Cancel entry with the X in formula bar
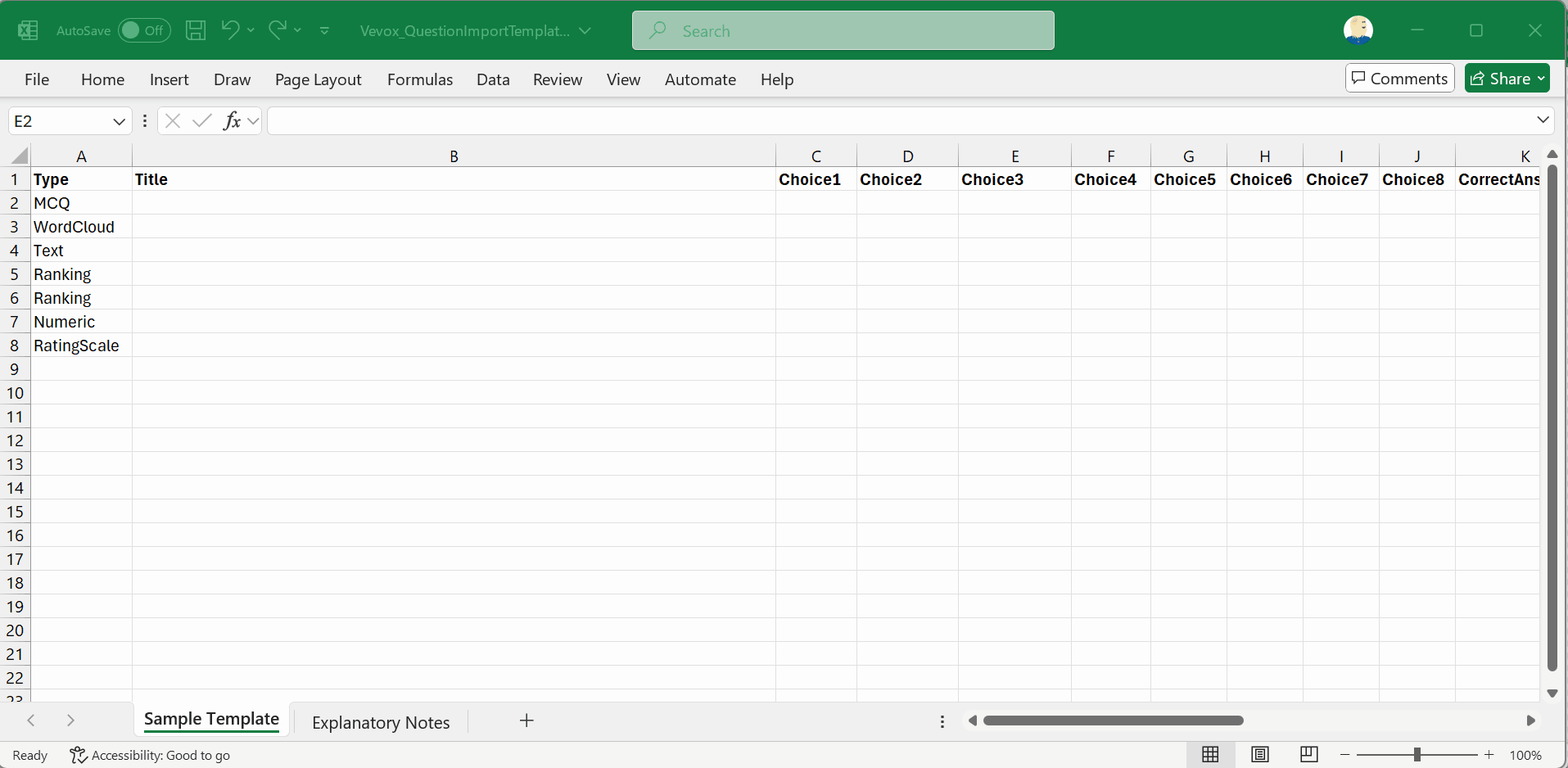The width and height of the screenshot is (1568, 768). coord(172,120)
